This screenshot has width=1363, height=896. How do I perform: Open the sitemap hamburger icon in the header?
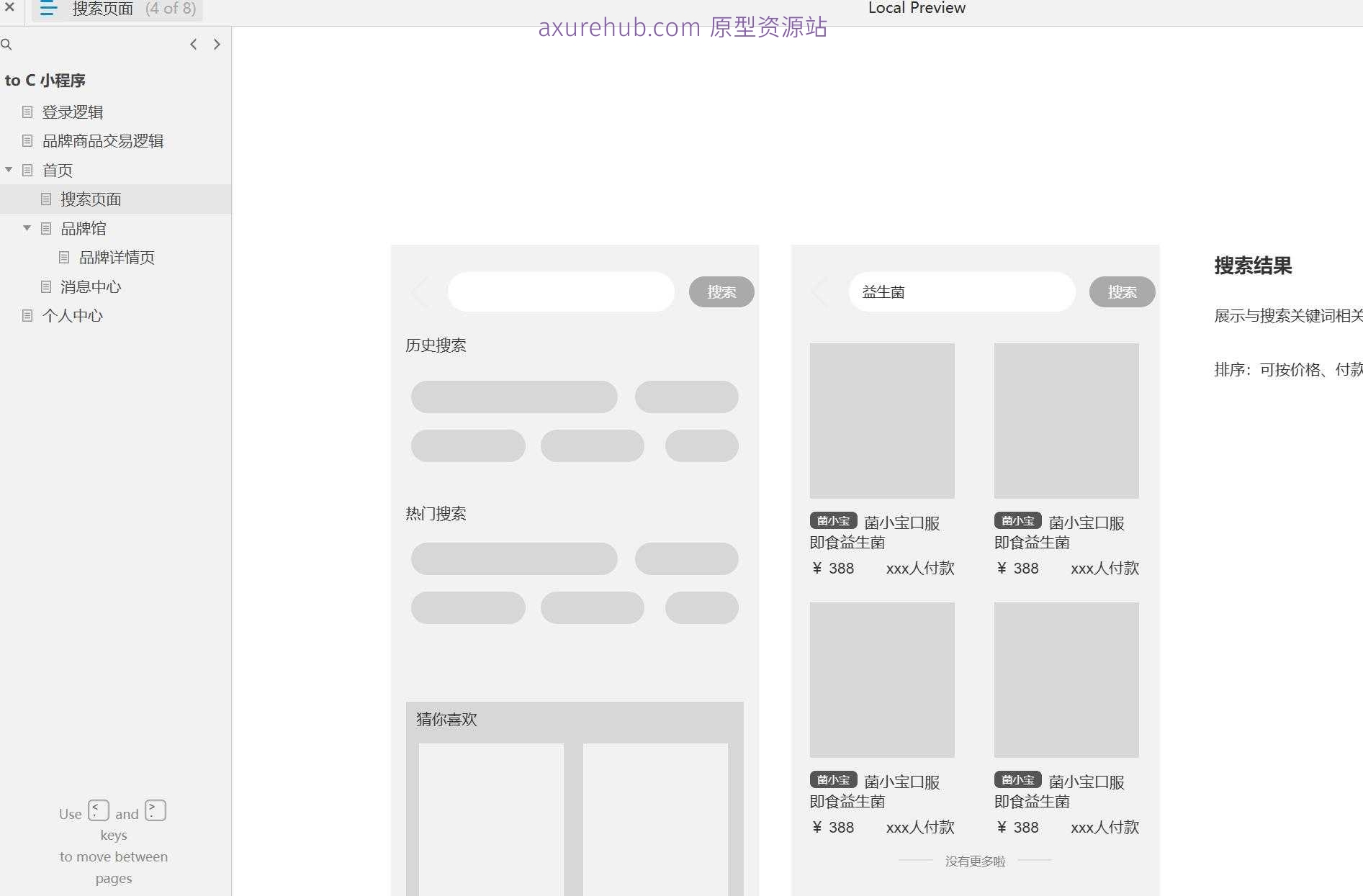click(x=48, y=9)
